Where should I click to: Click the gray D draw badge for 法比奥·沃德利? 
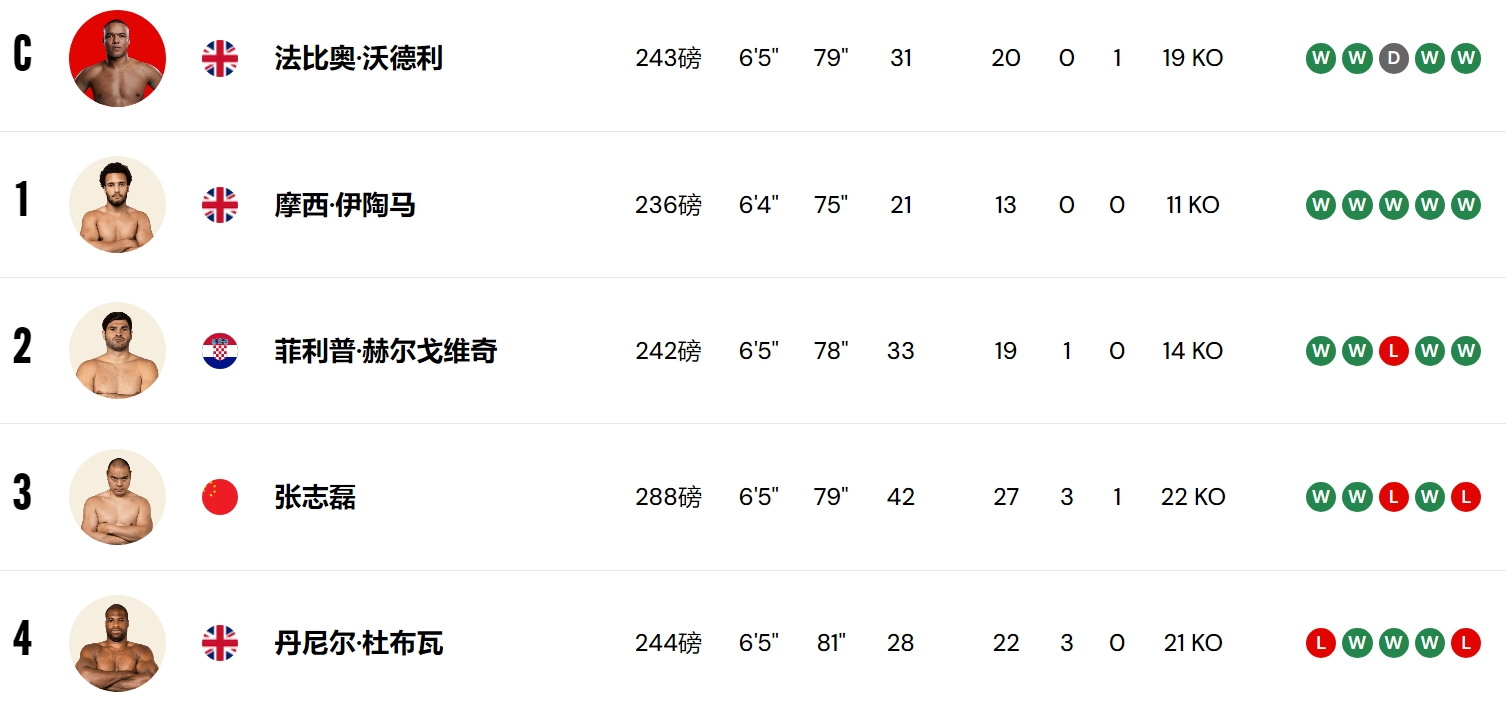tap(1393, 59)
